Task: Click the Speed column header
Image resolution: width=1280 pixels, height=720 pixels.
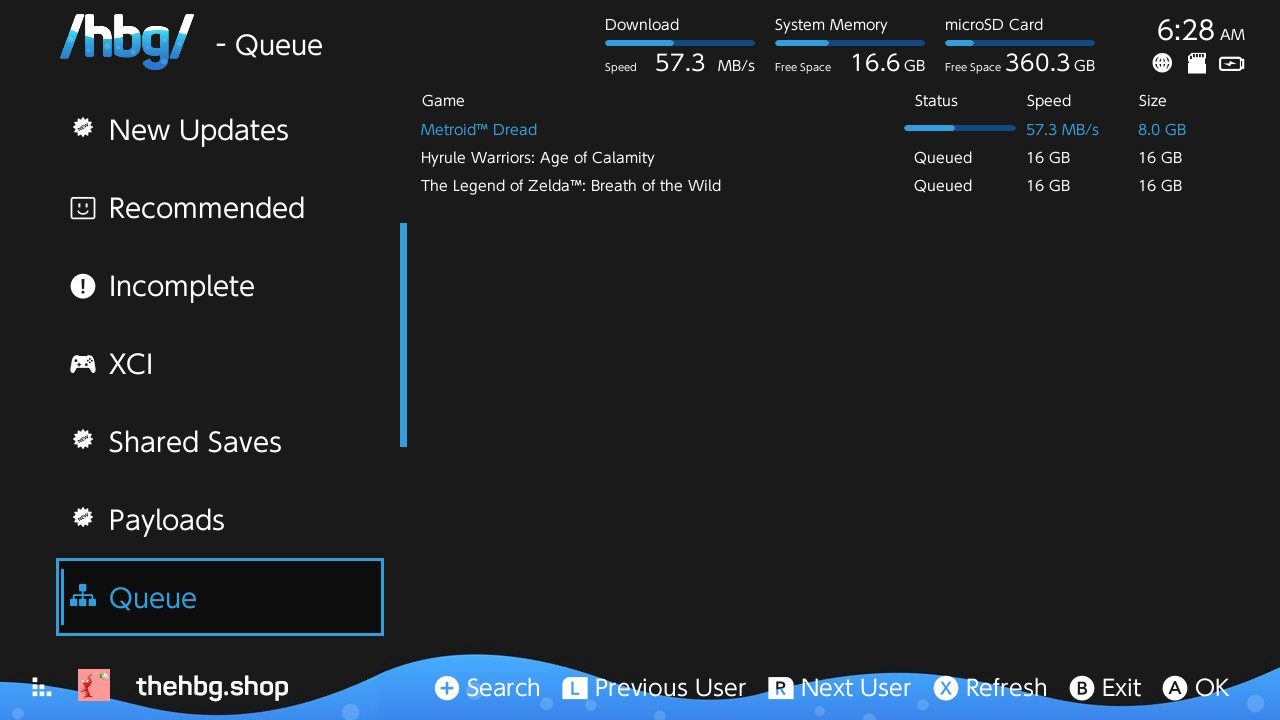Action: (1049, 101)
